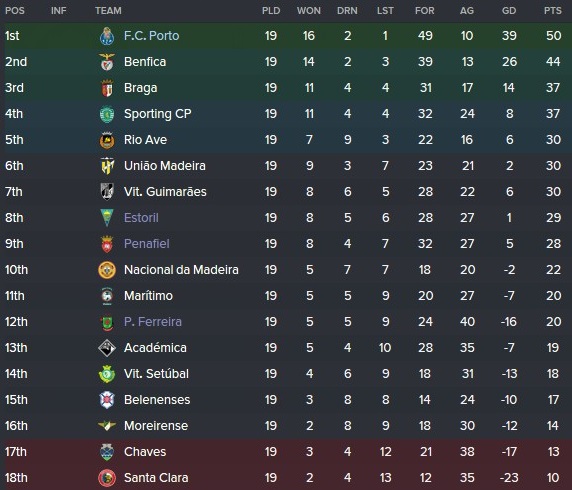Open the F.C. Porto team link
This screenshot has width=572, height=490.
(151, 36)
